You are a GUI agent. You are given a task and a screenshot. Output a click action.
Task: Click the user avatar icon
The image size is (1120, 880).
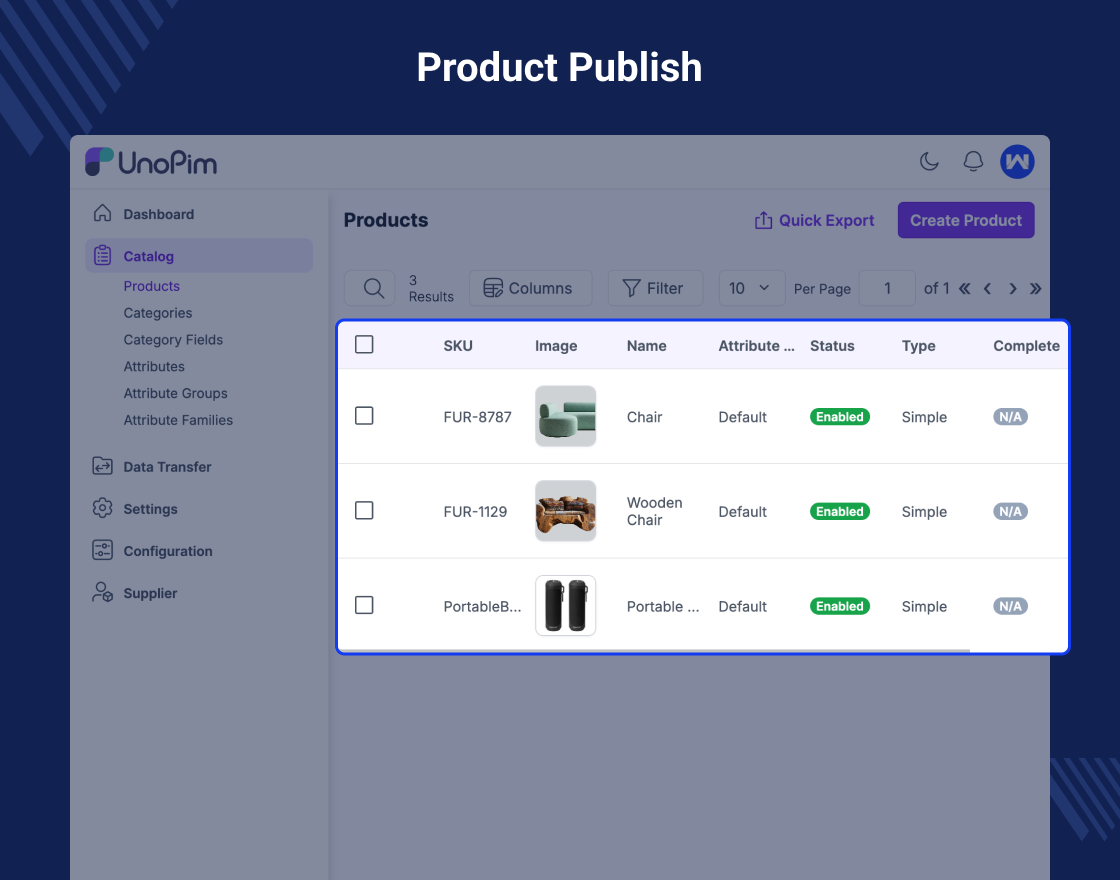pos(1017,162)
